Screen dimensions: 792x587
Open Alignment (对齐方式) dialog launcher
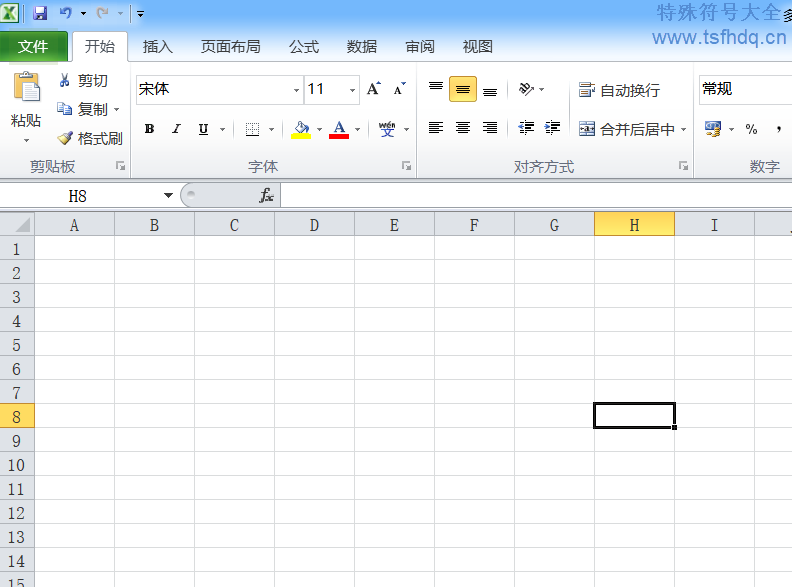683,166
